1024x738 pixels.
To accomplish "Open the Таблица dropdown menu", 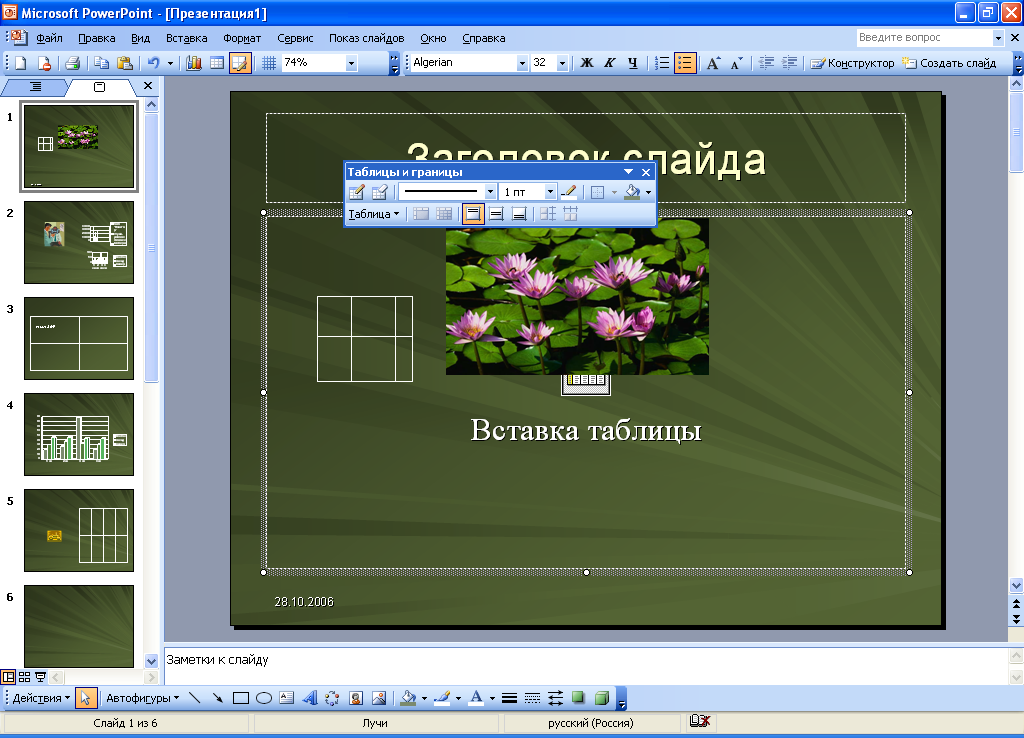I will tap(374, 214).
